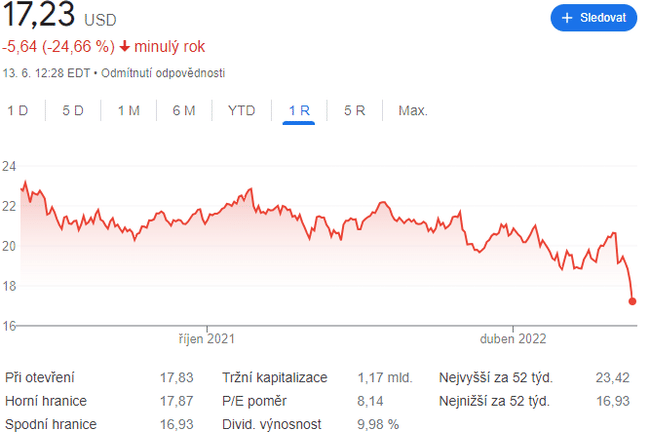Select the 1 D time range tab
Screen dimensions: 650x440
18,110
